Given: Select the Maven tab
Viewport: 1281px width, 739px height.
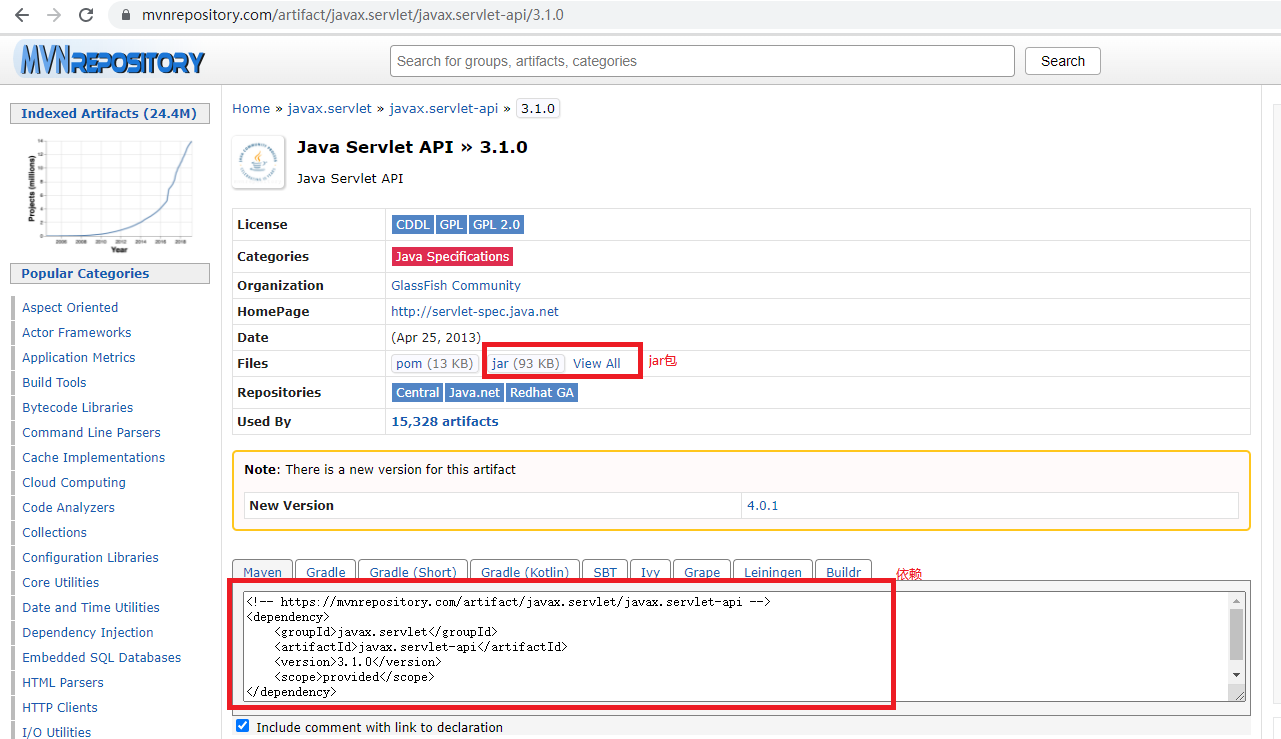Looking at the screenshot, I should coord(263,572).
